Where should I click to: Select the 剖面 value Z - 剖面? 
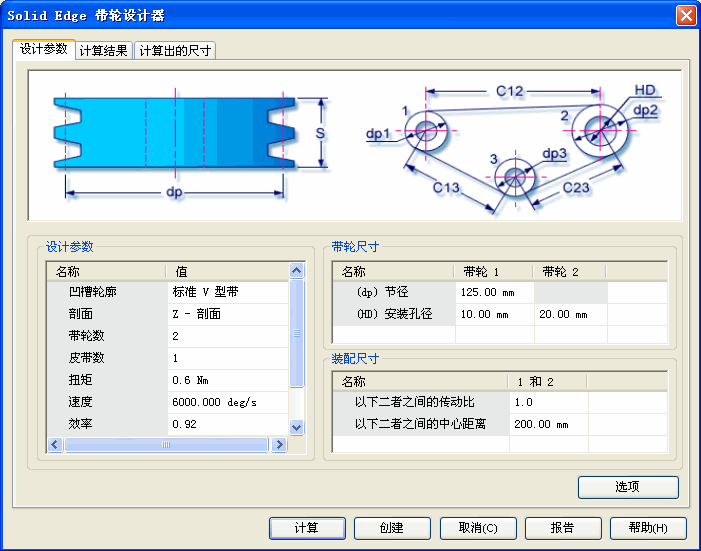point(226,314)
